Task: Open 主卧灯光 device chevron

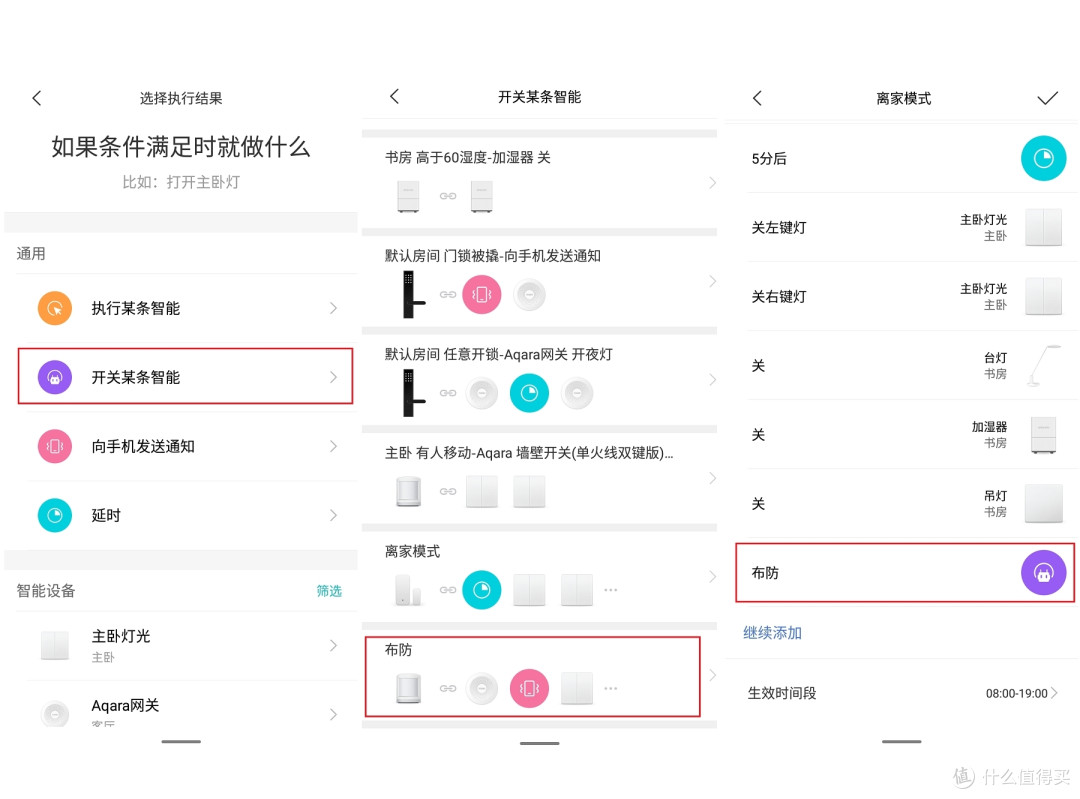Action: (x=333, y=645)
